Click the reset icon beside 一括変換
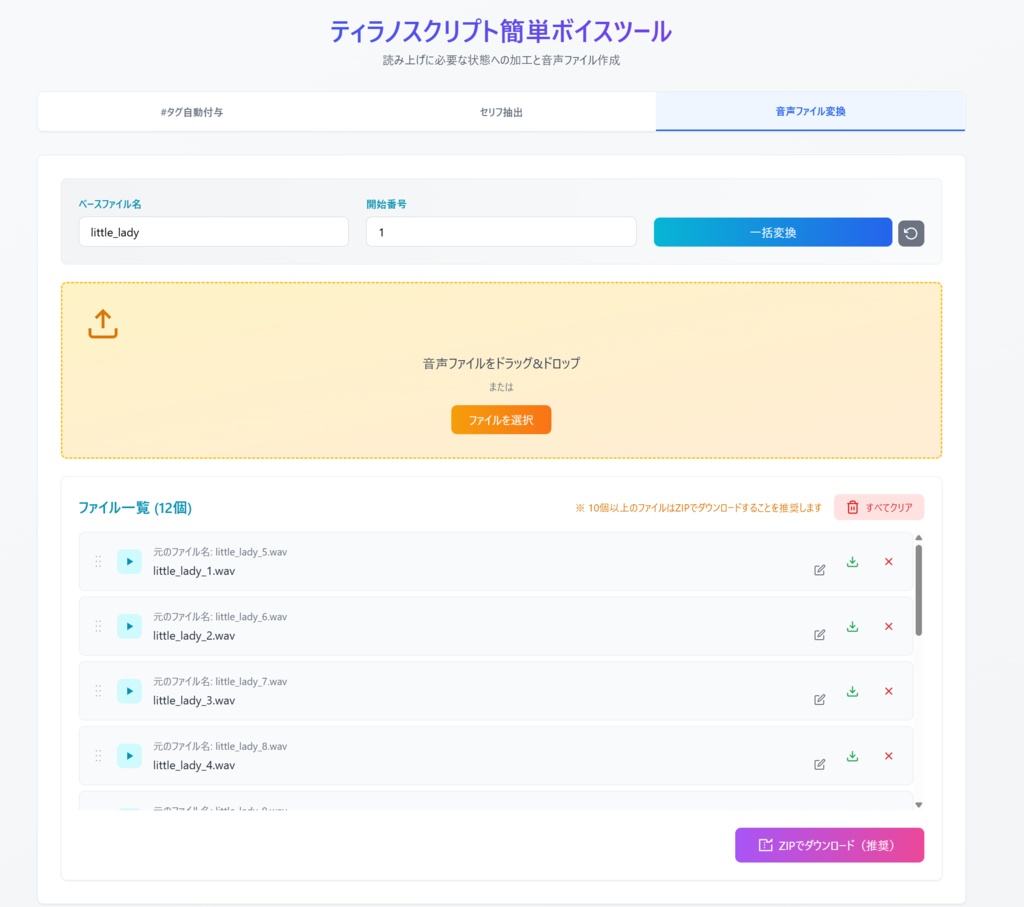Image resolution: width=1024 pixels, height=907 pixels. click(x=910, y=231)
